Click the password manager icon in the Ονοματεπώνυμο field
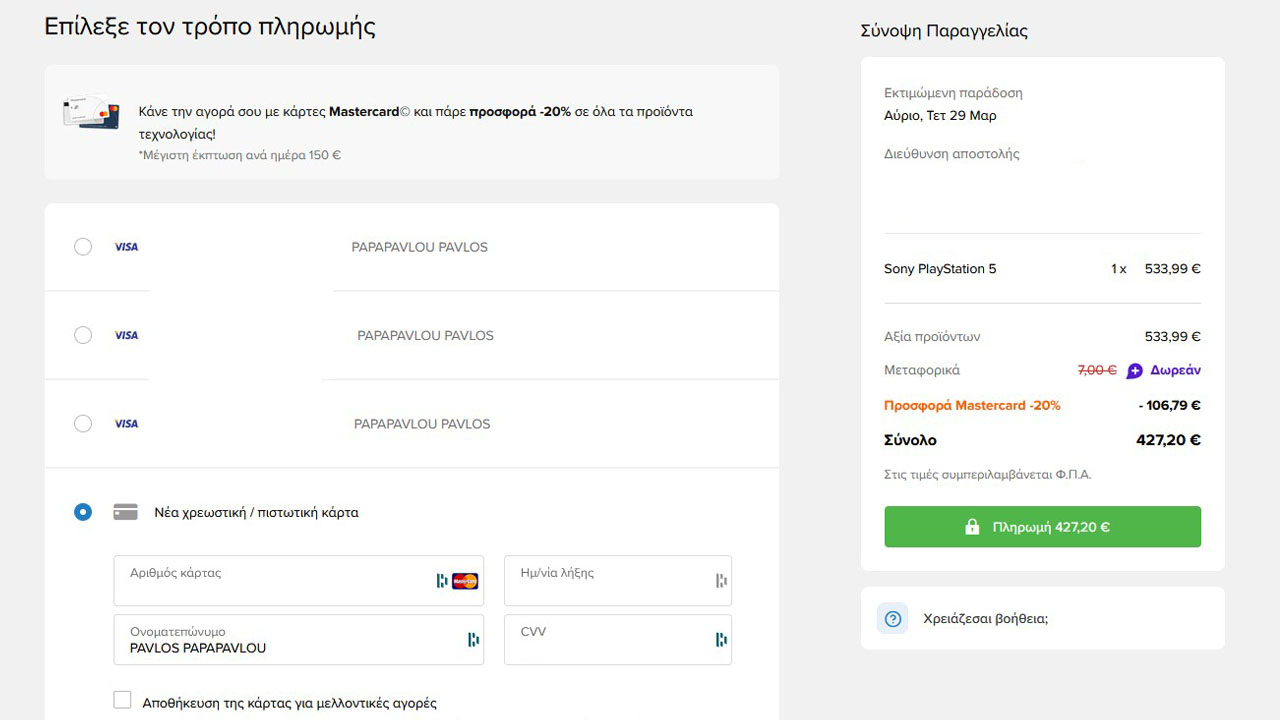Screen dimensions: 1280x720 (x=473, y=640)
